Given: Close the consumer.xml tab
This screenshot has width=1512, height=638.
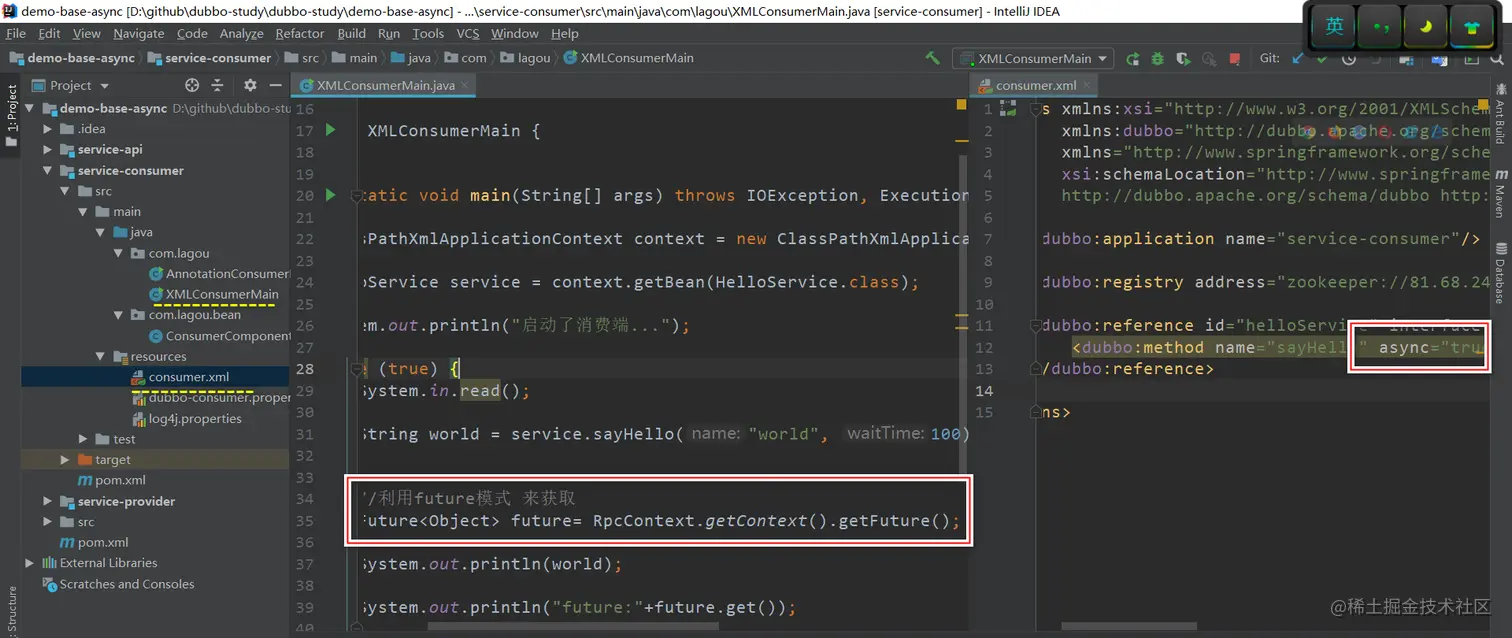Looking at the screenshot, I should [1089, 86].
